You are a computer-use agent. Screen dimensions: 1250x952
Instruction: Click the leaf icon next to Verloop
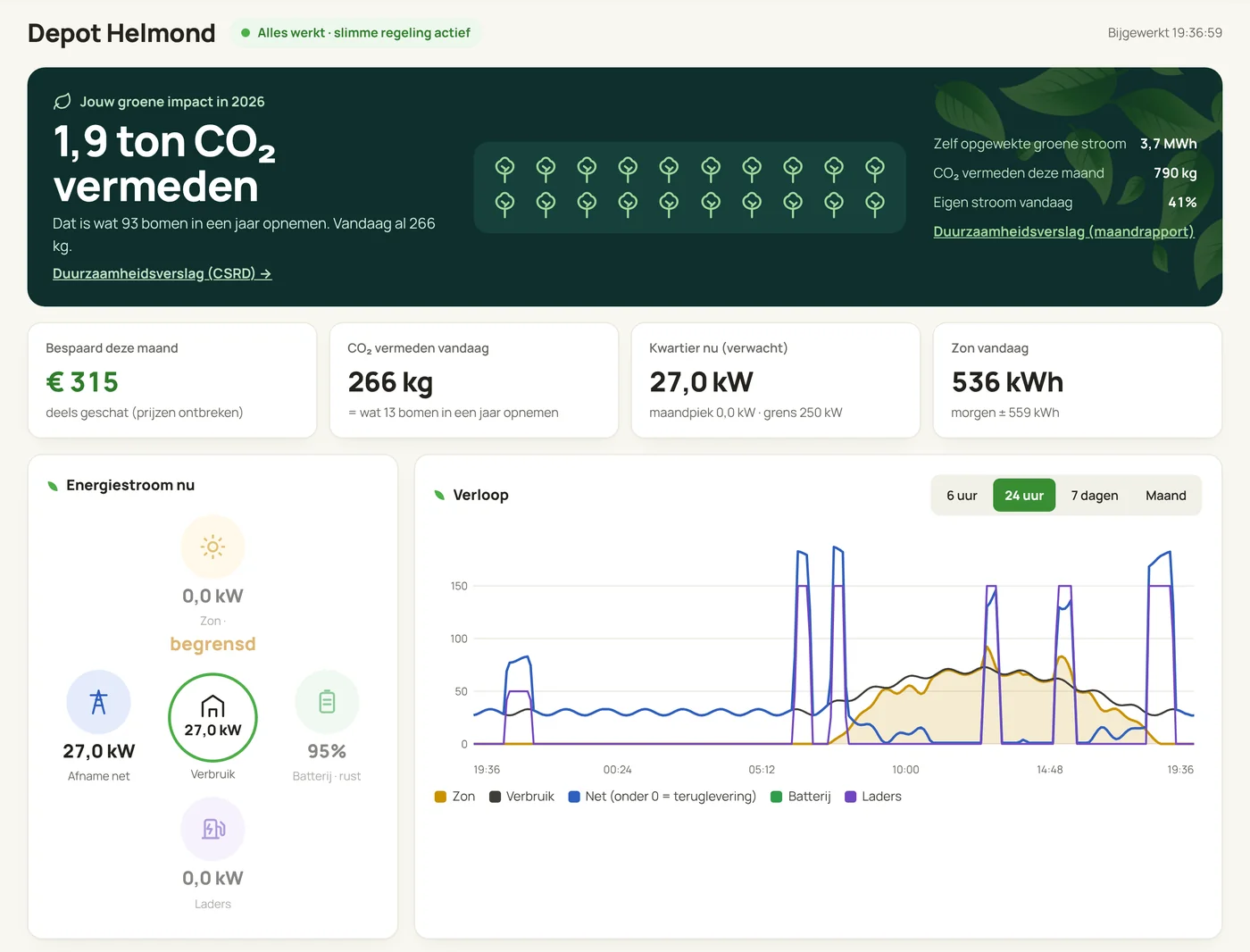pyautogui.click(x=439, y=495)
